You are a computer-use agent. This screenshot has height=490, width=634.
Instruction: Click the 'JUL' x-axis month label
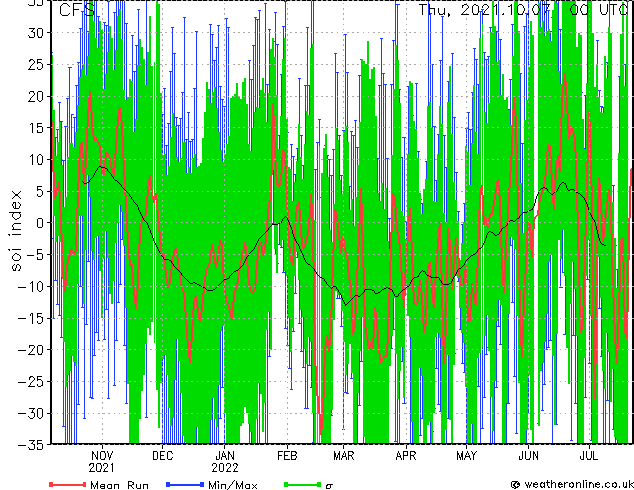pyautogui.click(x=589, y=456)
